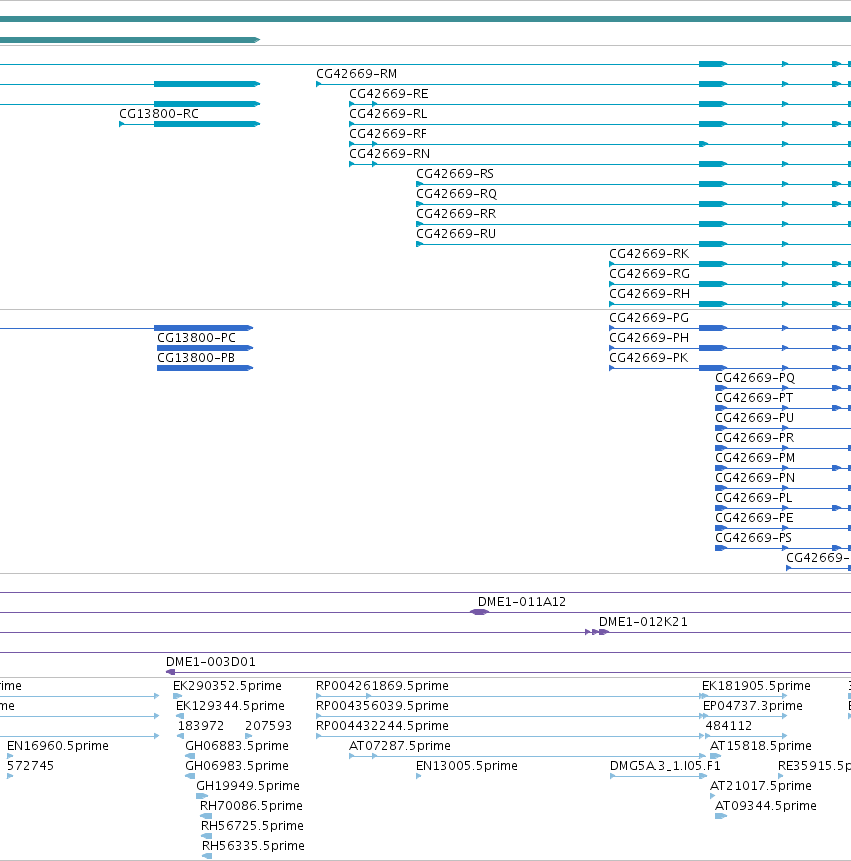
Task: Open the RP004432244.5prime EST label
Action: pyautogui.click(x=382, y=726)
